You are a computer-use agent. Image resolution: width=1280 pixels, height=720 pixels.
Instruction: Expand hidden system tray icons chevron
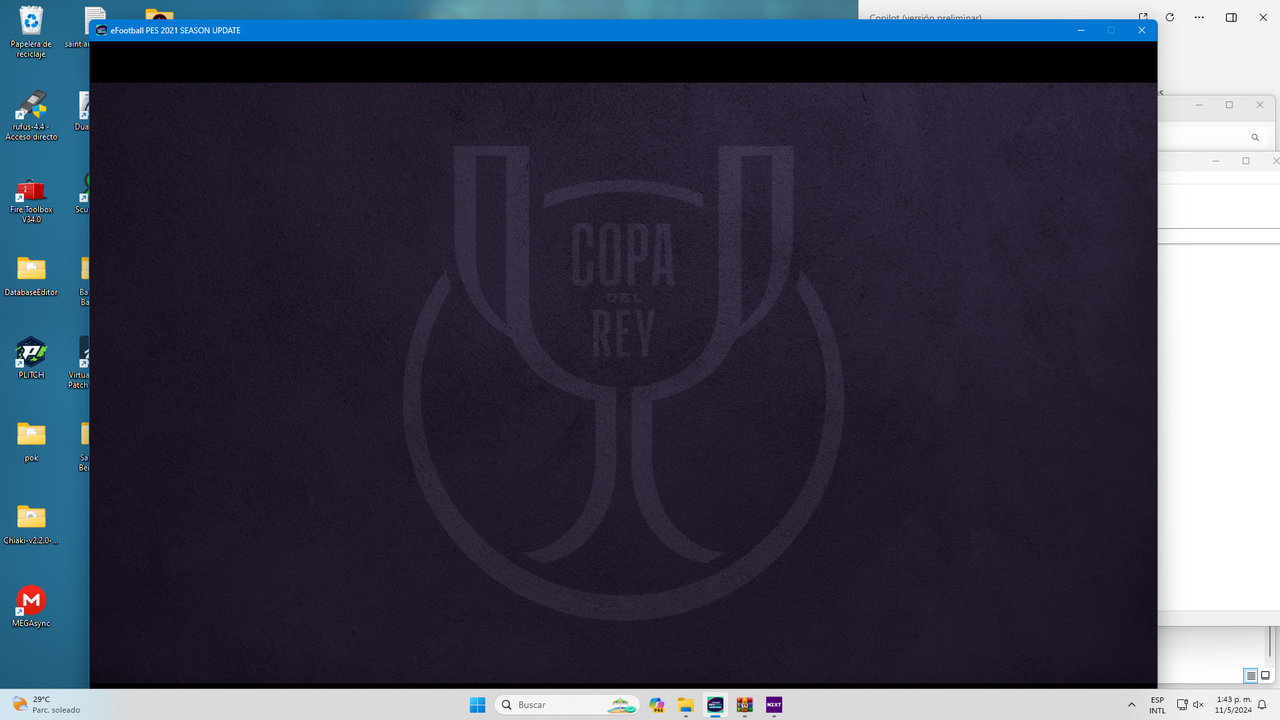[1131, 705]
